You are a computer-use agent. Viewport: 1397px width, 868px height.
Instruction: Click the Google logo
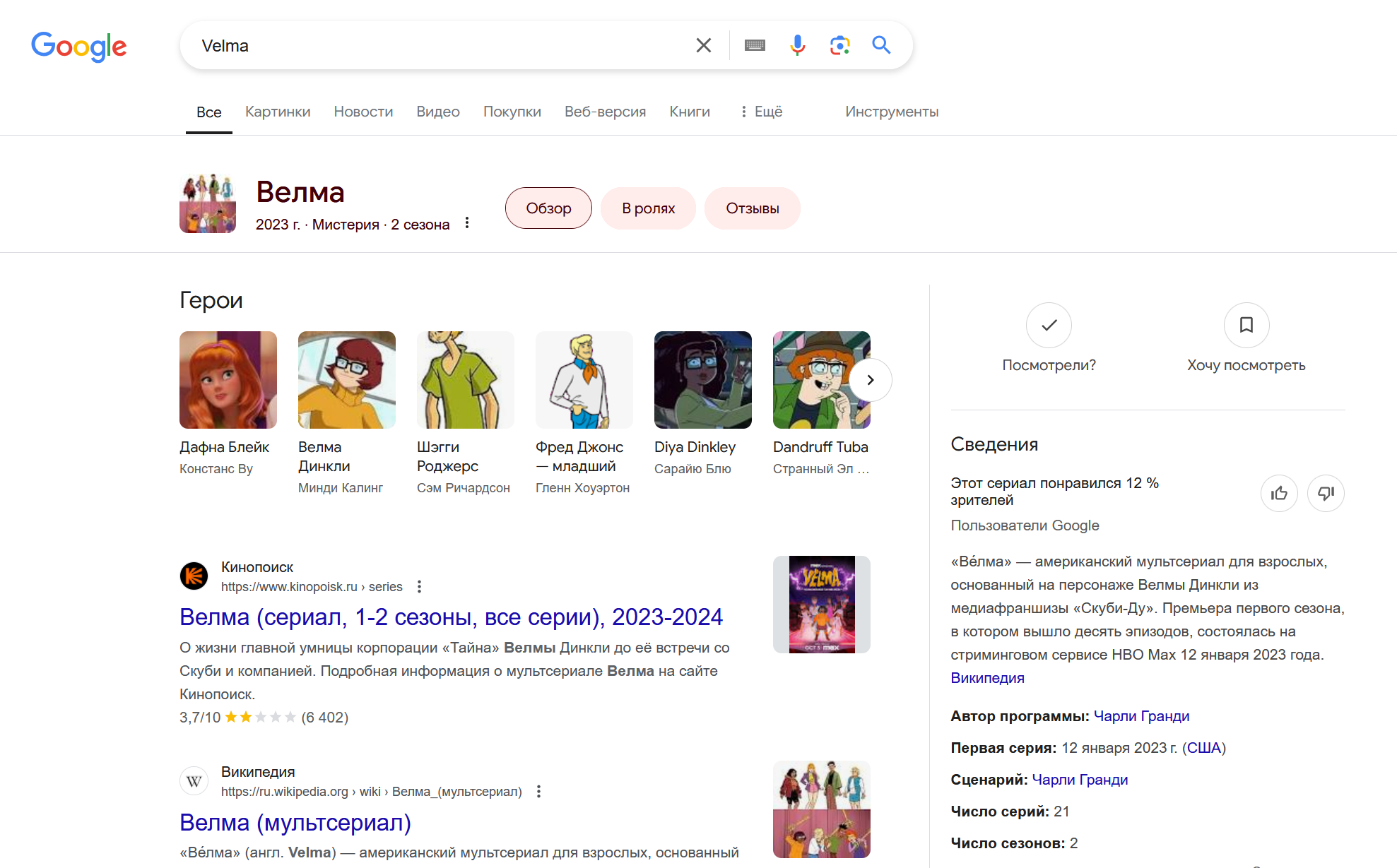coord(79,47)
